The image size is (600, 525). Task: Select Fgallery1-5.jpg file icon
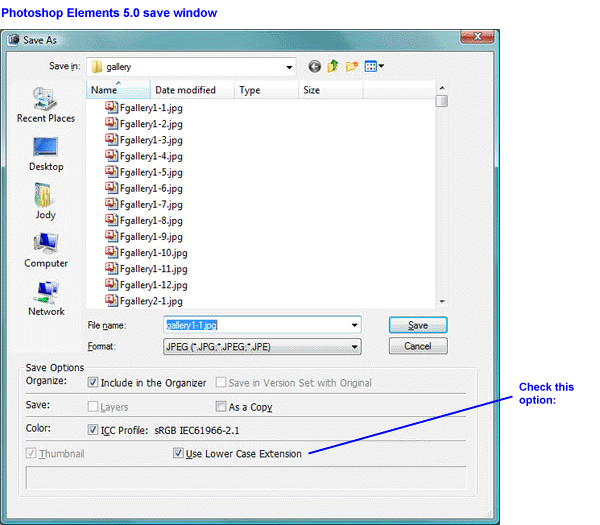pos(111,172)
